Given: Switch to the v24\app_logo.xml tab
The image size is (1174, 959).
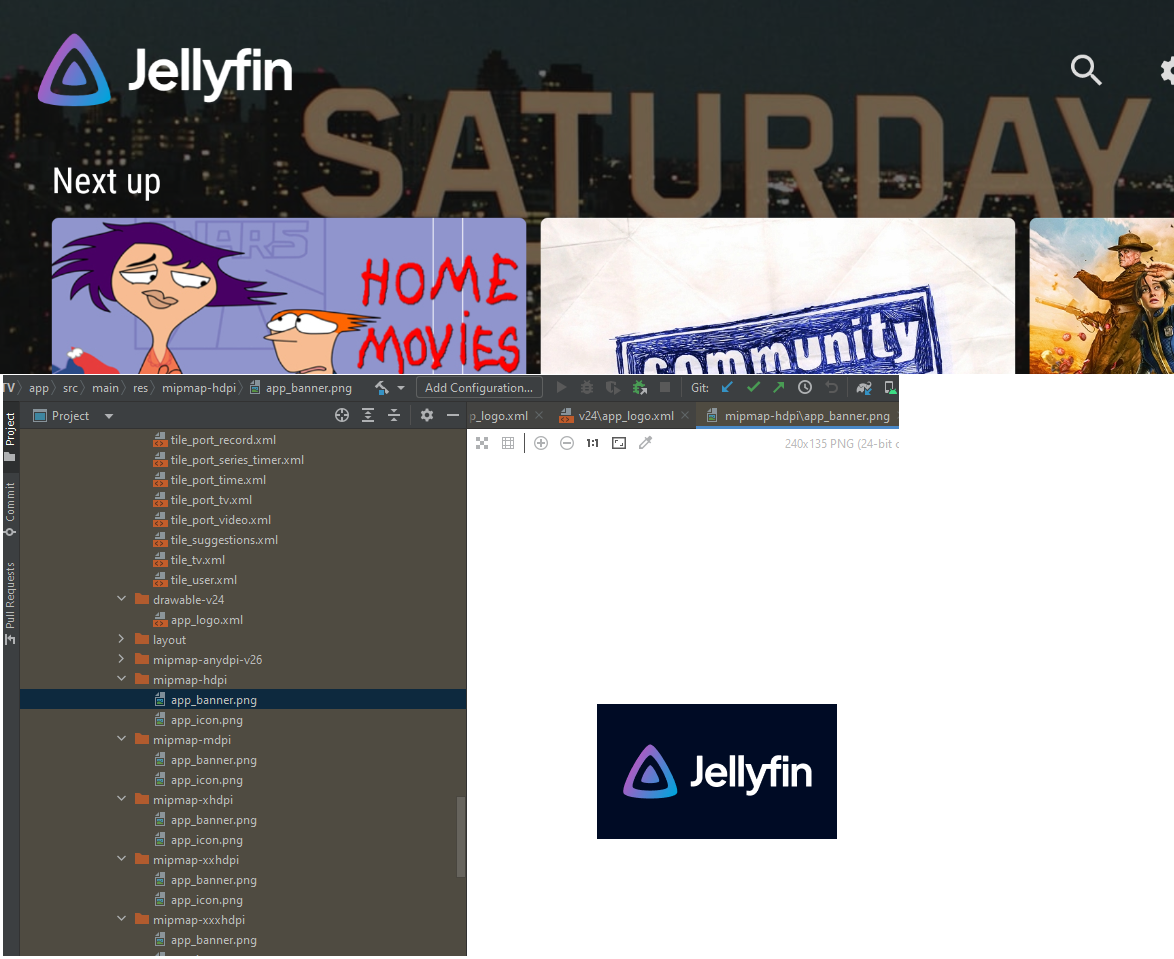Looking at the screenshot, I should (x=625, y=416).
